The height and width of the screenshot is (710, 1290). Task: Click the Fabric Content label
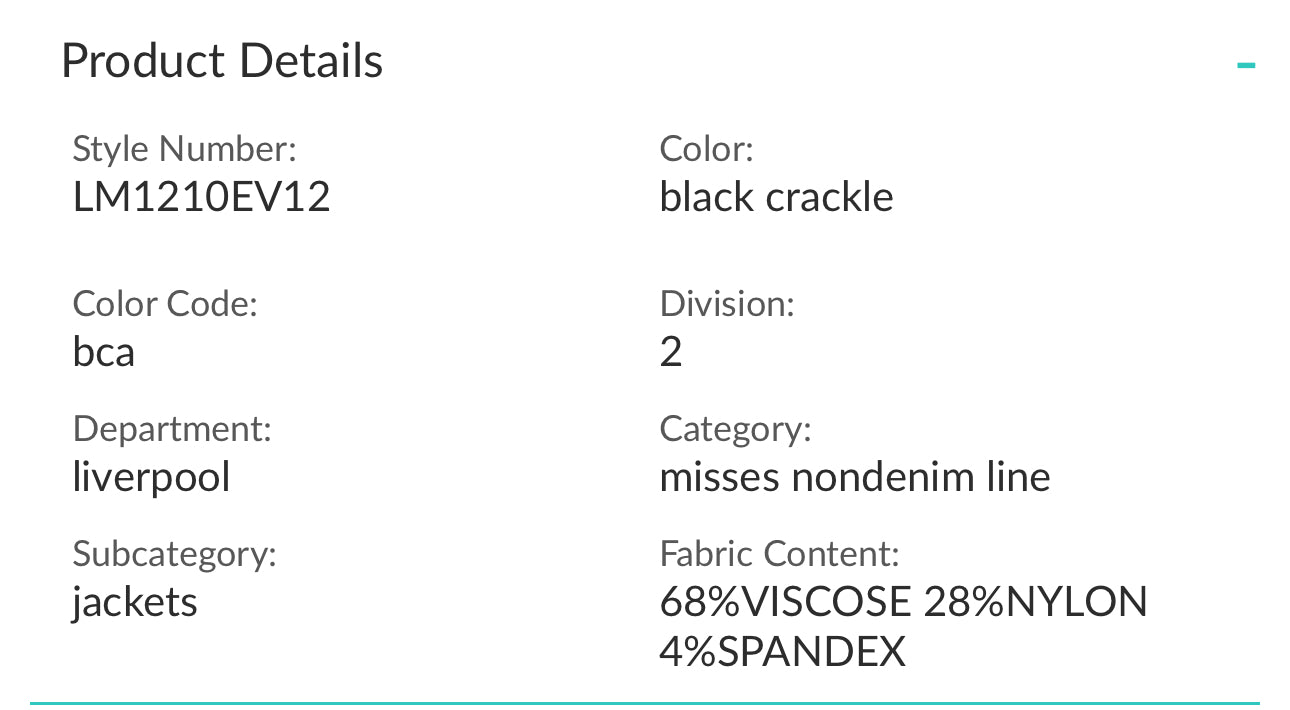(x=780, y=554)
